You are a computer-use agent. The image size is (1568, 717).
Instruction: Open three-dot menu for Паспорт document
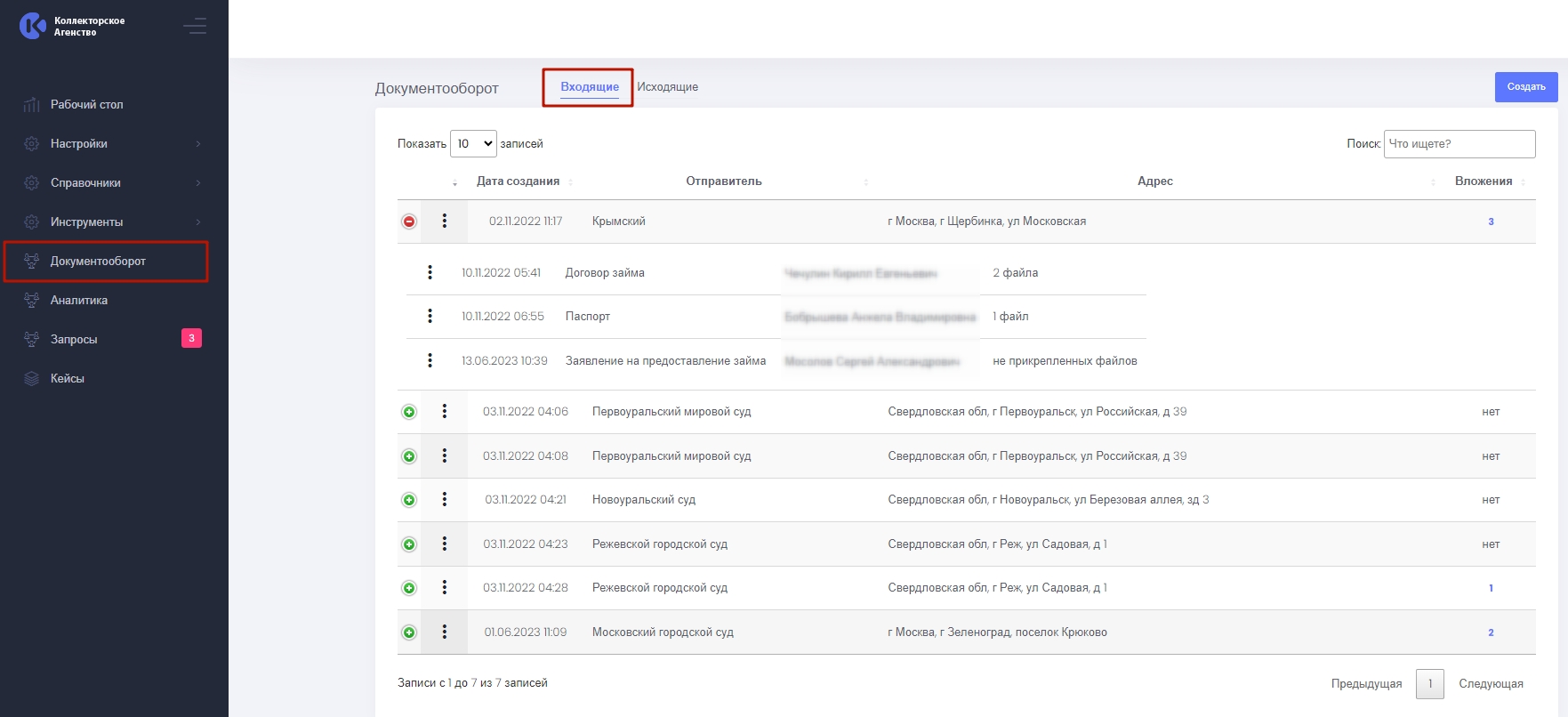point(430,317)
